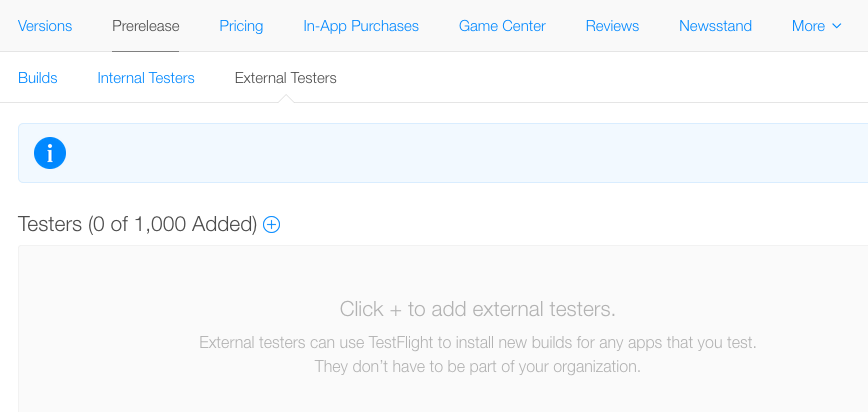The height and width of the screenshot is (412, 868).
Task: Click the light blue info banner
Action: (x=443, y=153)
